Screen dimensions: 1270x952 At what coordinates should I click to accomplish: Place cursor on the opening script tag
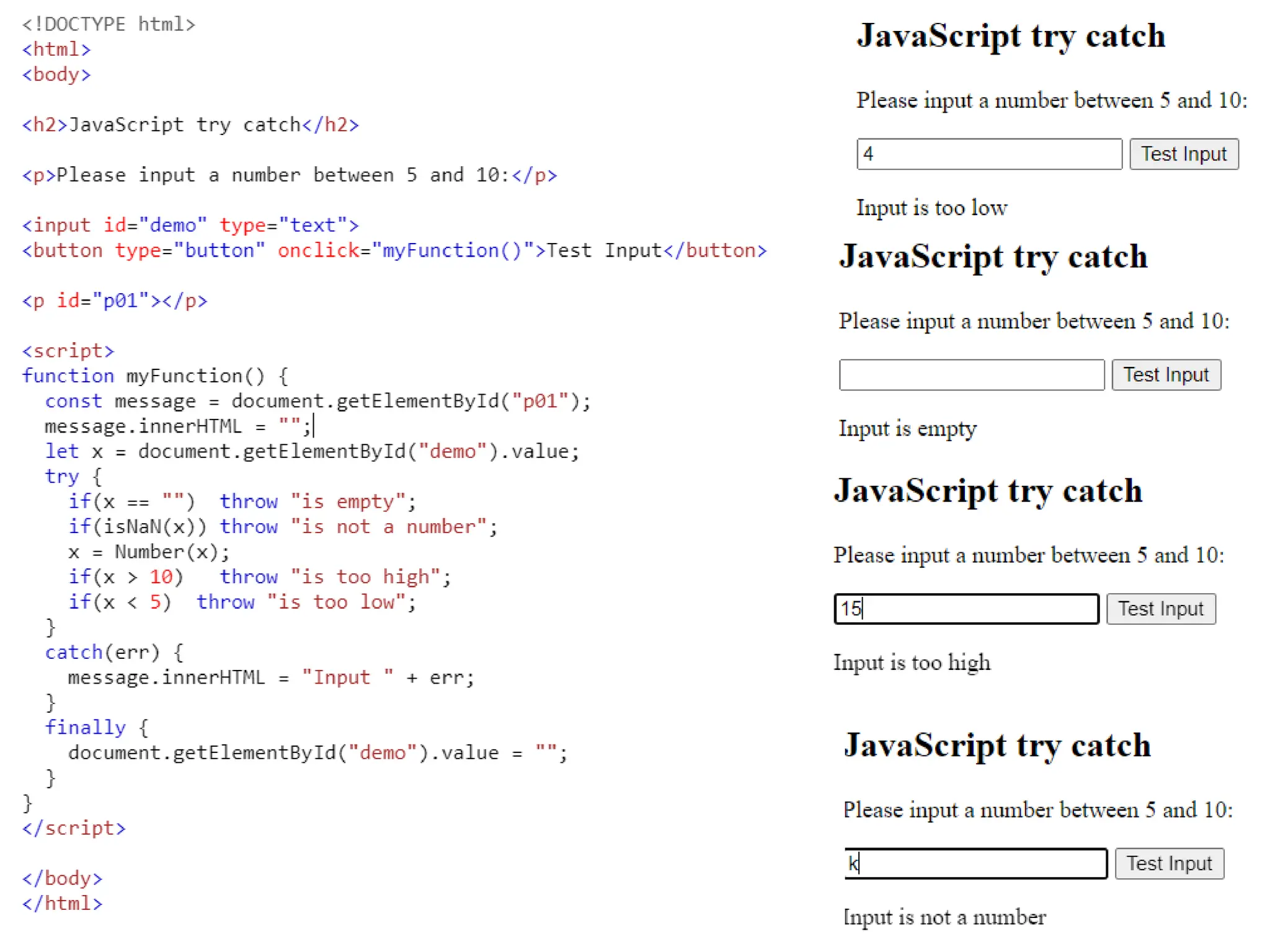[x=68, y=351]
